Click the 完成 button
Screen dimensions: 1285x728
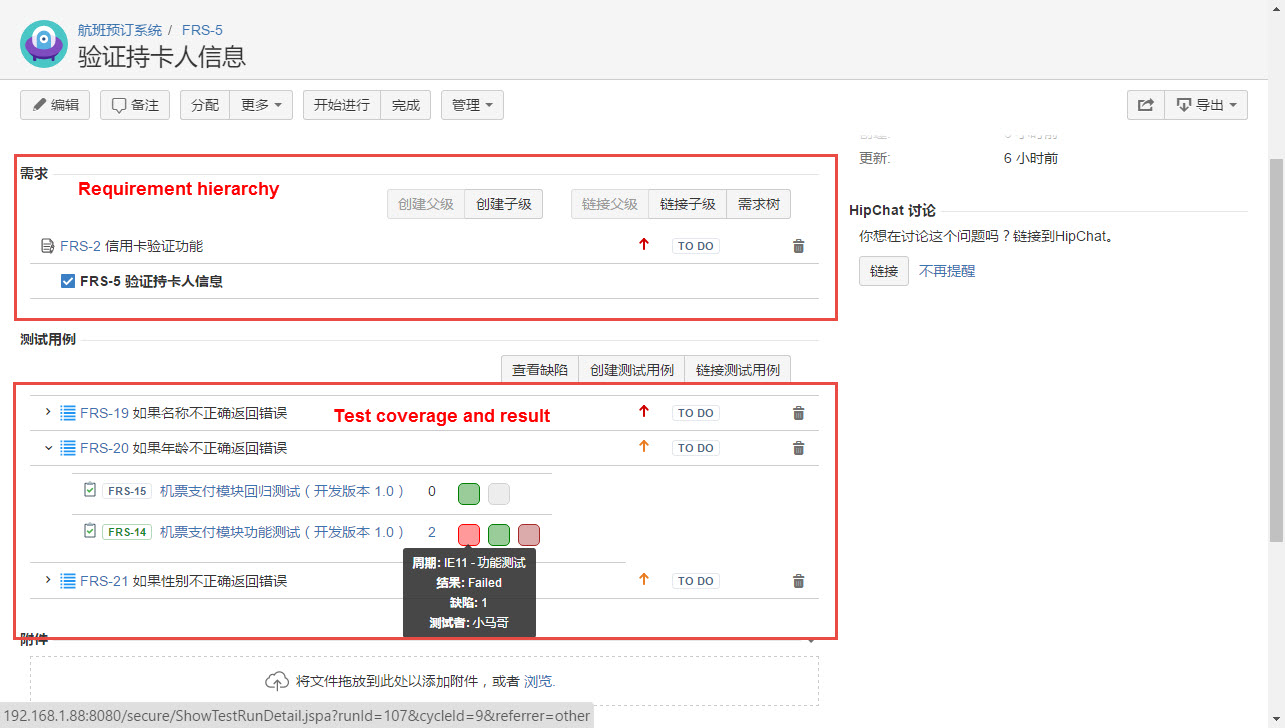[406, 105]
